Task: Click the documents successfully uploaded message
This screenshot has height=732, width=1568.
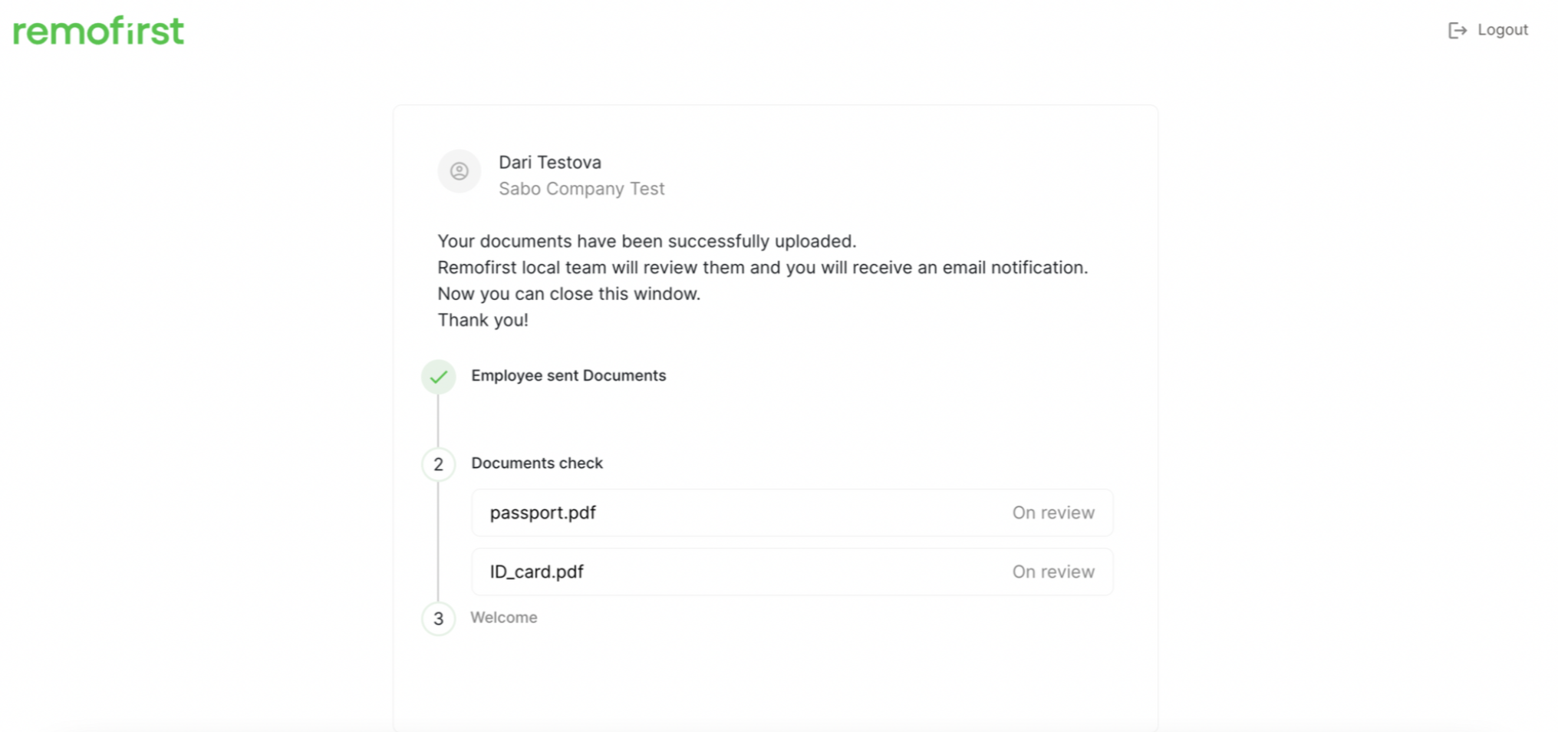Action: (647, 241)
